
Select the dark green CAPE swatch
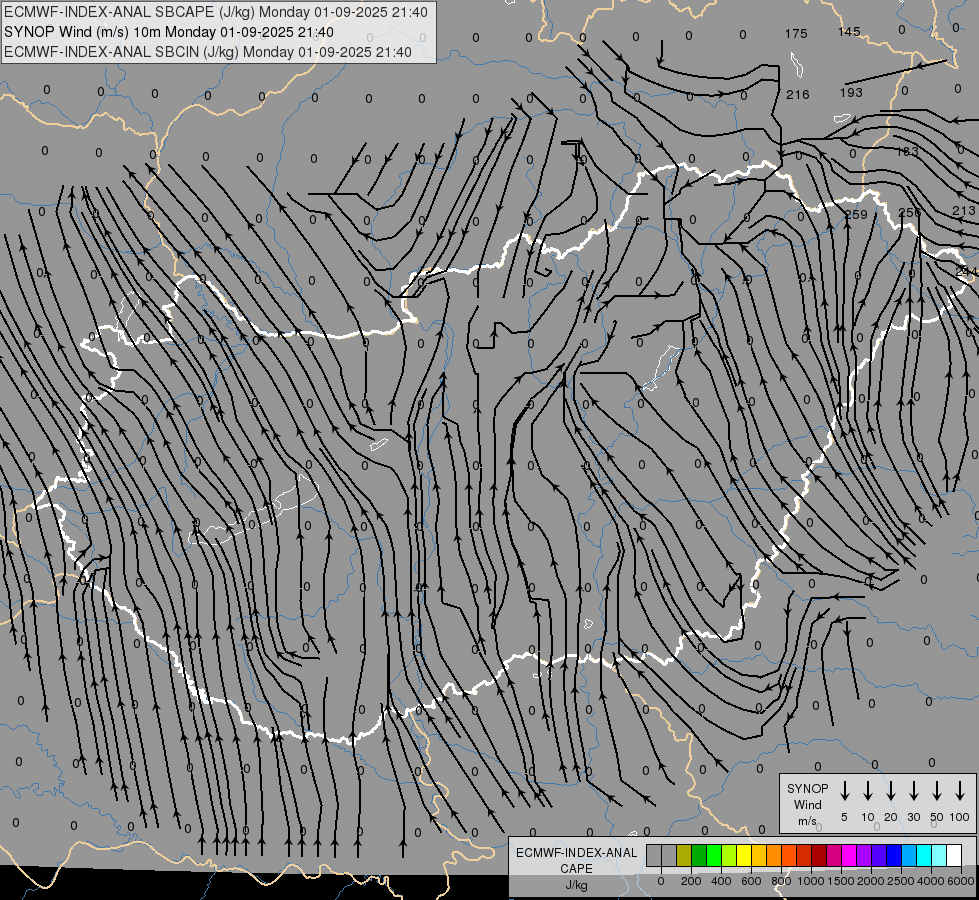tap(699, 855)
